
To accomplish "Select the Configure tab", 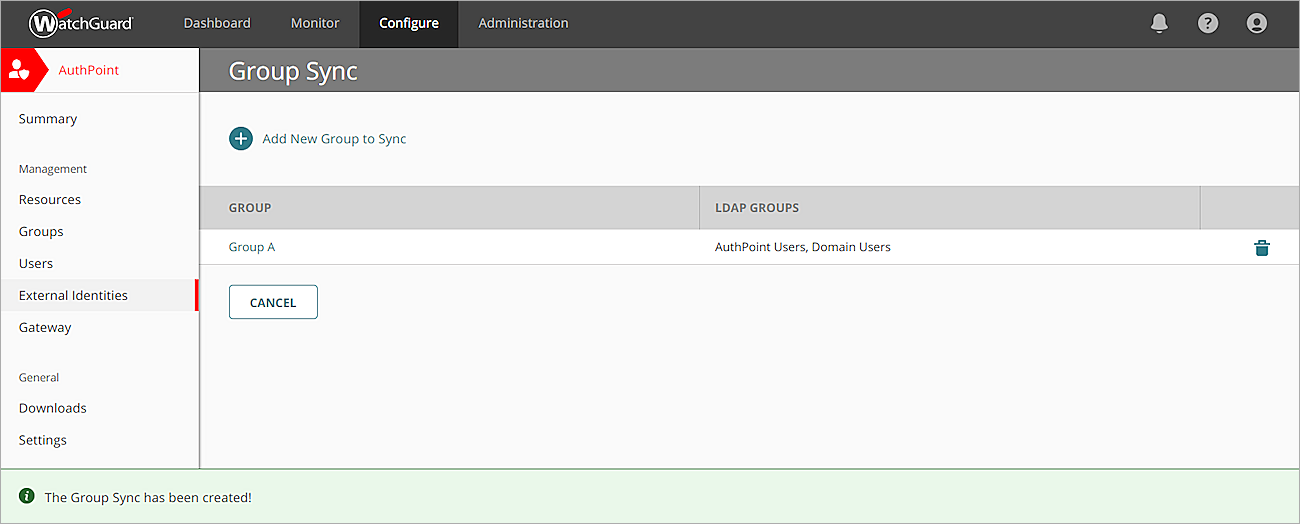I will pos(408,23).
